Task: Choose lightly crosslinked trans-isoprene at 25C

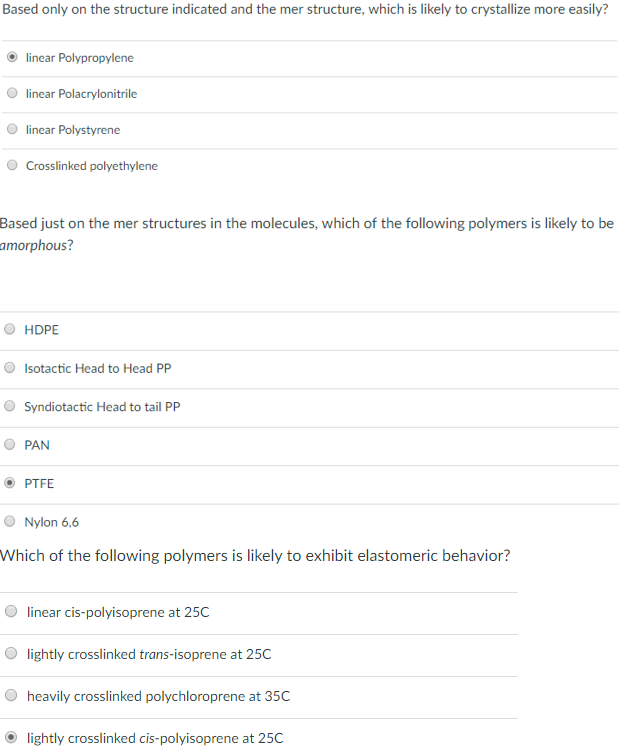Action: coord(12,654)
